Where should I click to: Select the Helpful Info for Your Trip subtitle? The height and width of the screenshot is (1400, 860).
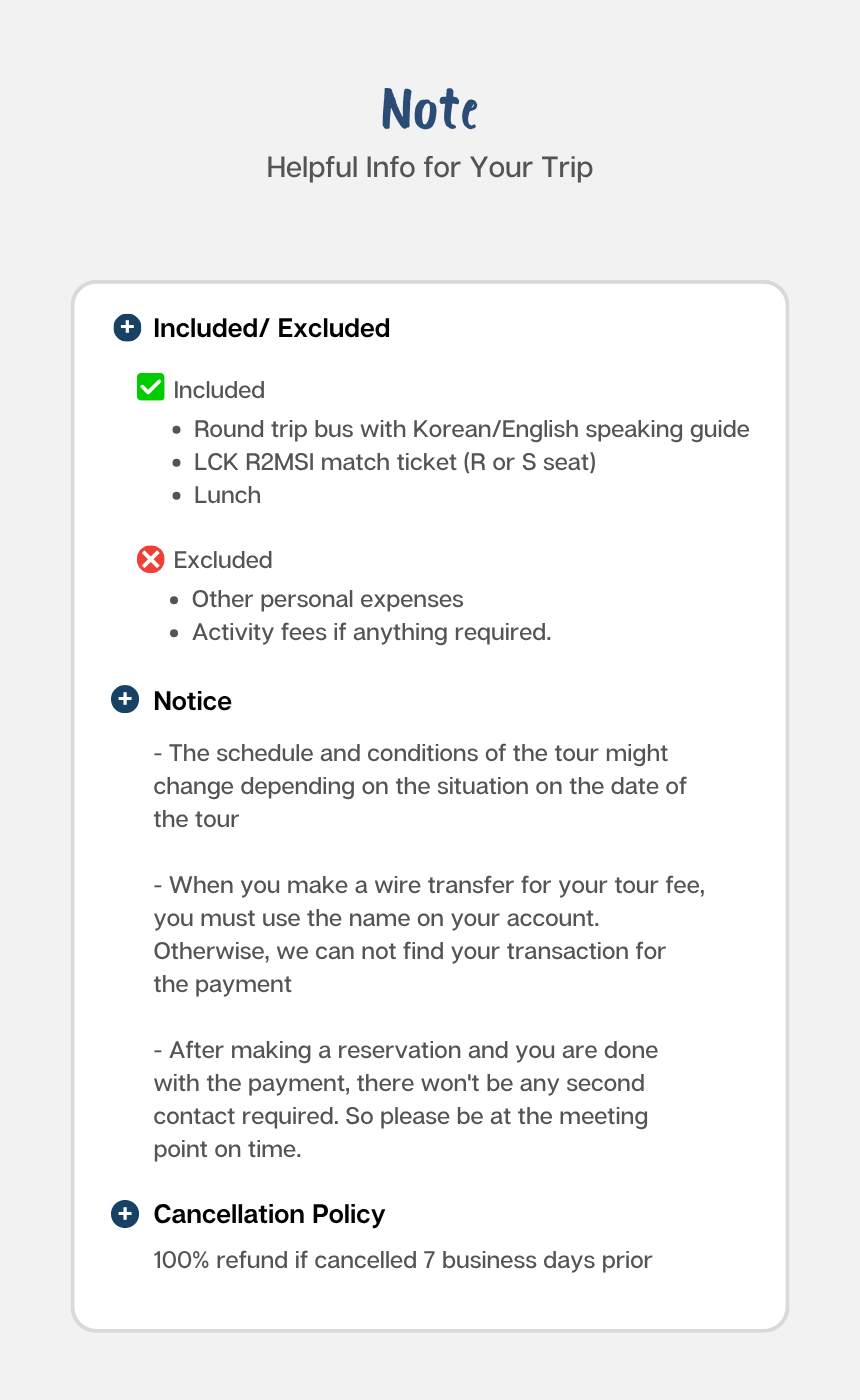[430, 167]
